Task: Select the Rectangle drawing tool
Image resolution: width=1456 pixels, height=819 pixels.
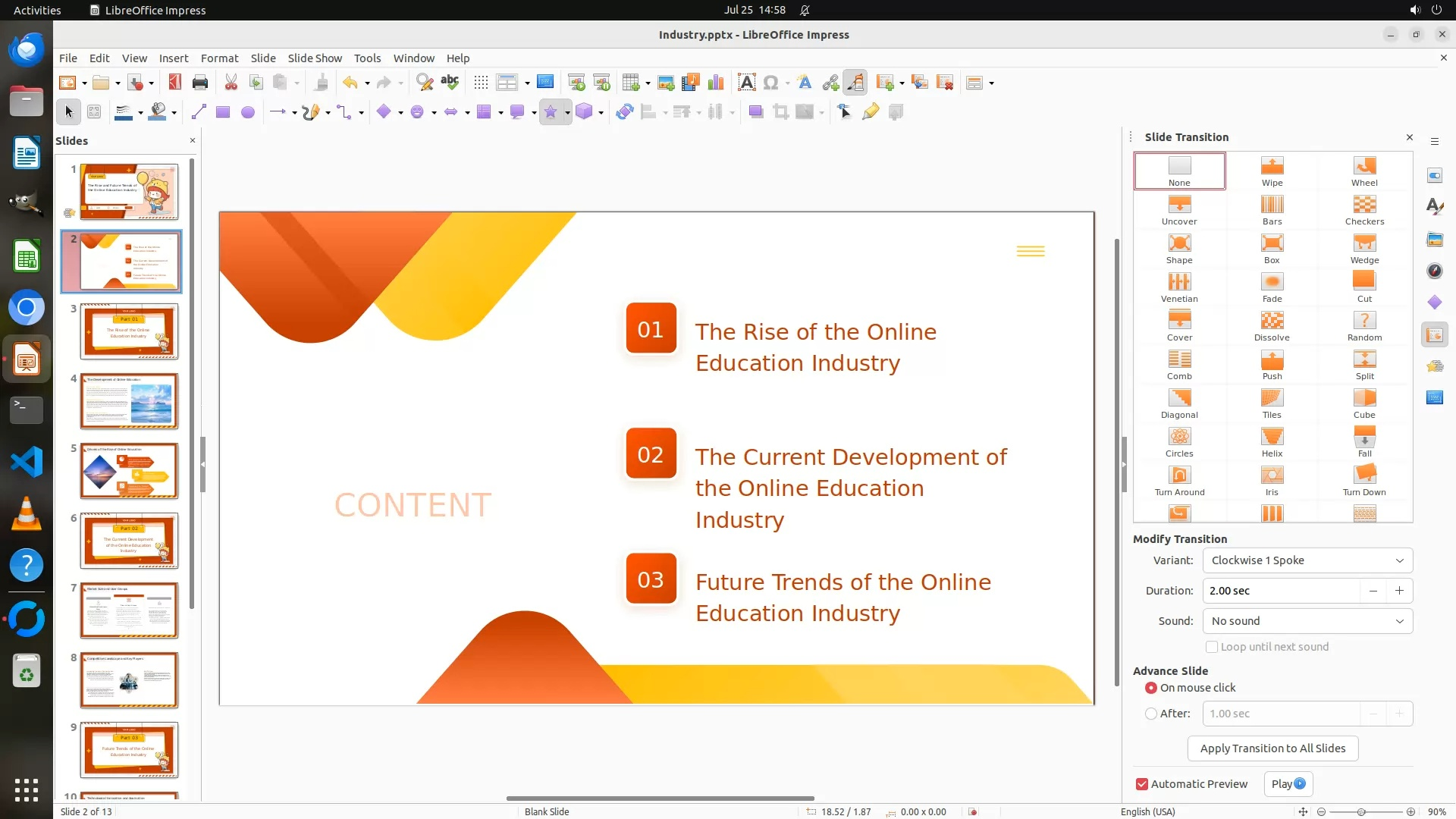Action: pos(223,112)
